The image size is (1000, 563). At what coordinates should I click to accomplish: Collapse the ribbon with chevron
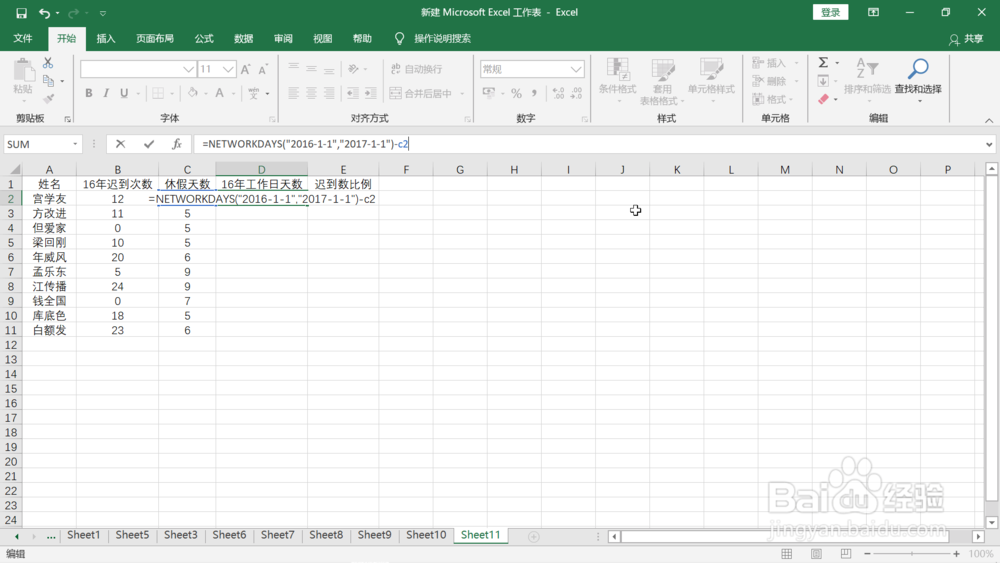click(989, 120)
